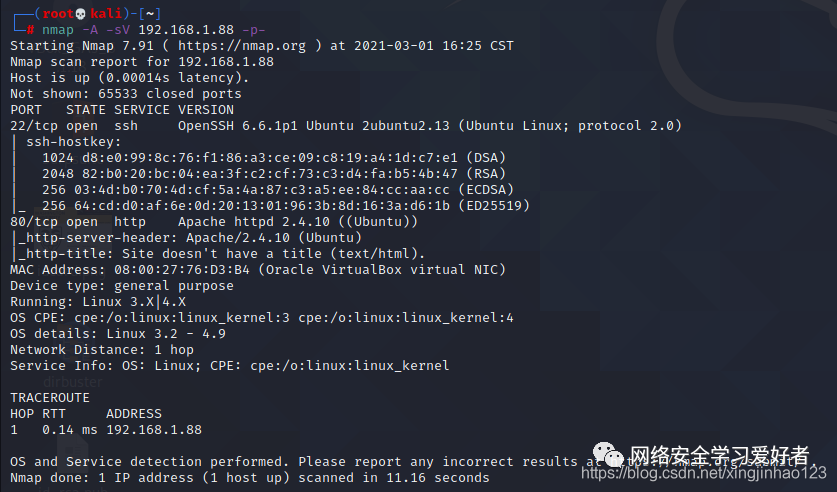Open the https://nmap.org link
The image size is (837, 492).
tap(242, 46)
